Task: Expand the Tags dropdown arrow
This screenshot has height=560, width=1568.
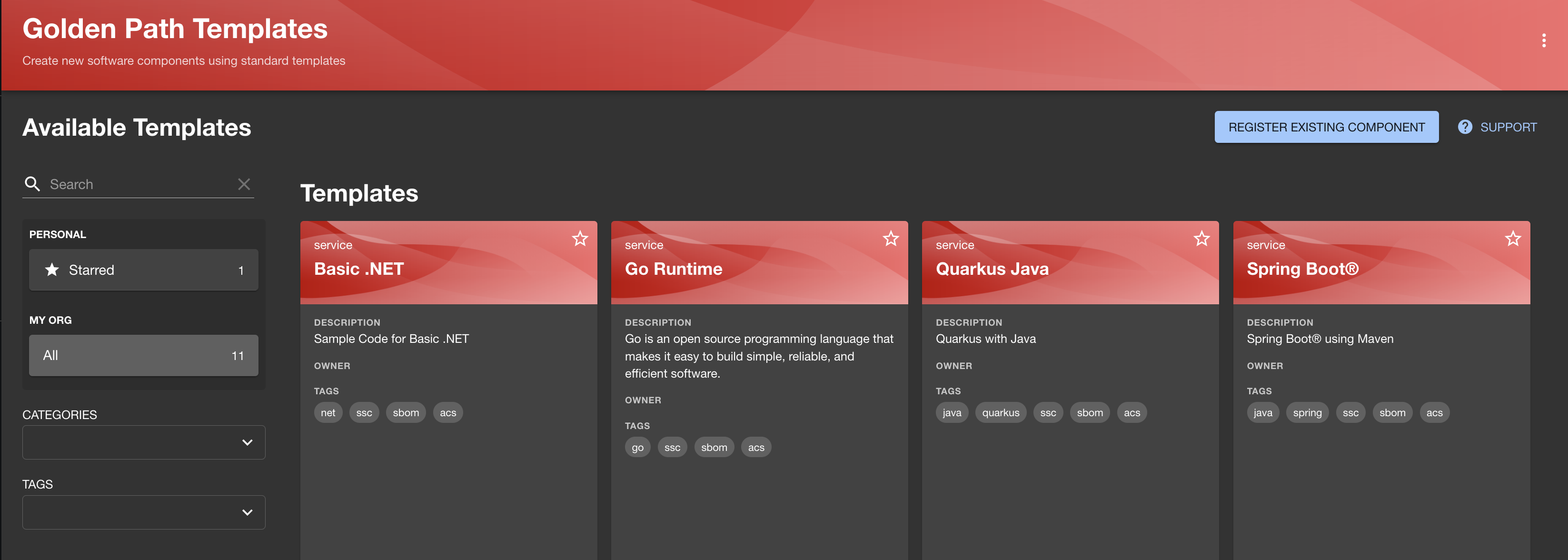Action: click(x=247, y=512)
